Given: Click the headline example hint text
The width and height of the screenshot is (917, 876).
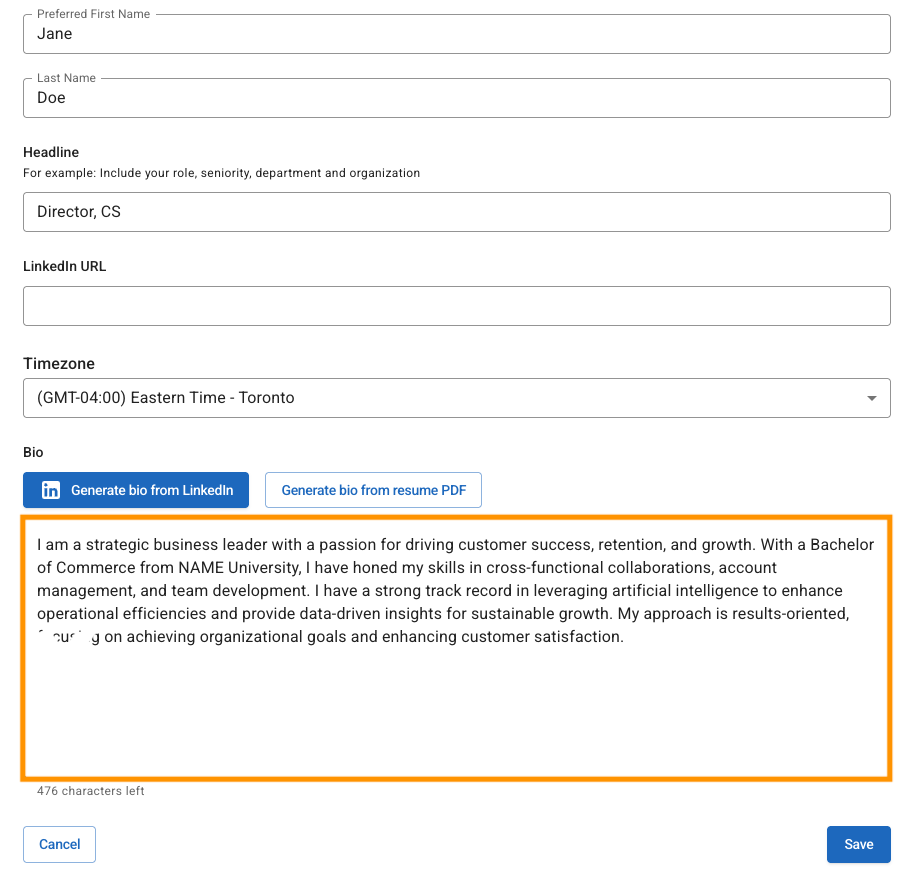Looking at the screenshot, I should (221, 173).
